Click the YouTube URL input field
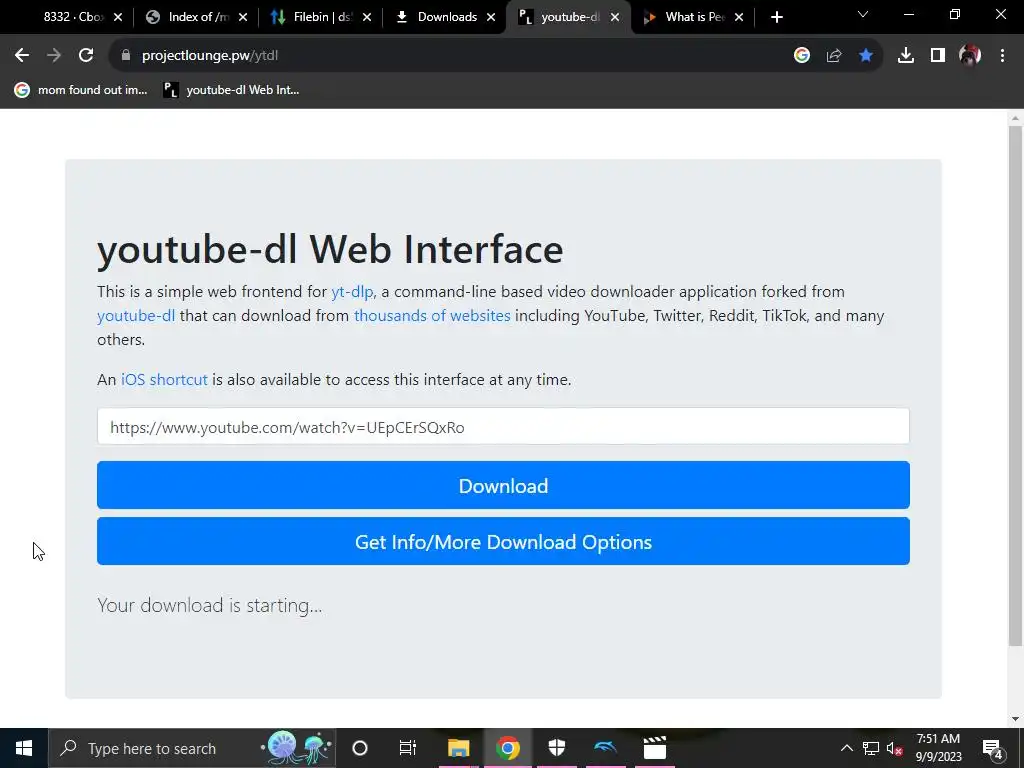 [503, 426]
